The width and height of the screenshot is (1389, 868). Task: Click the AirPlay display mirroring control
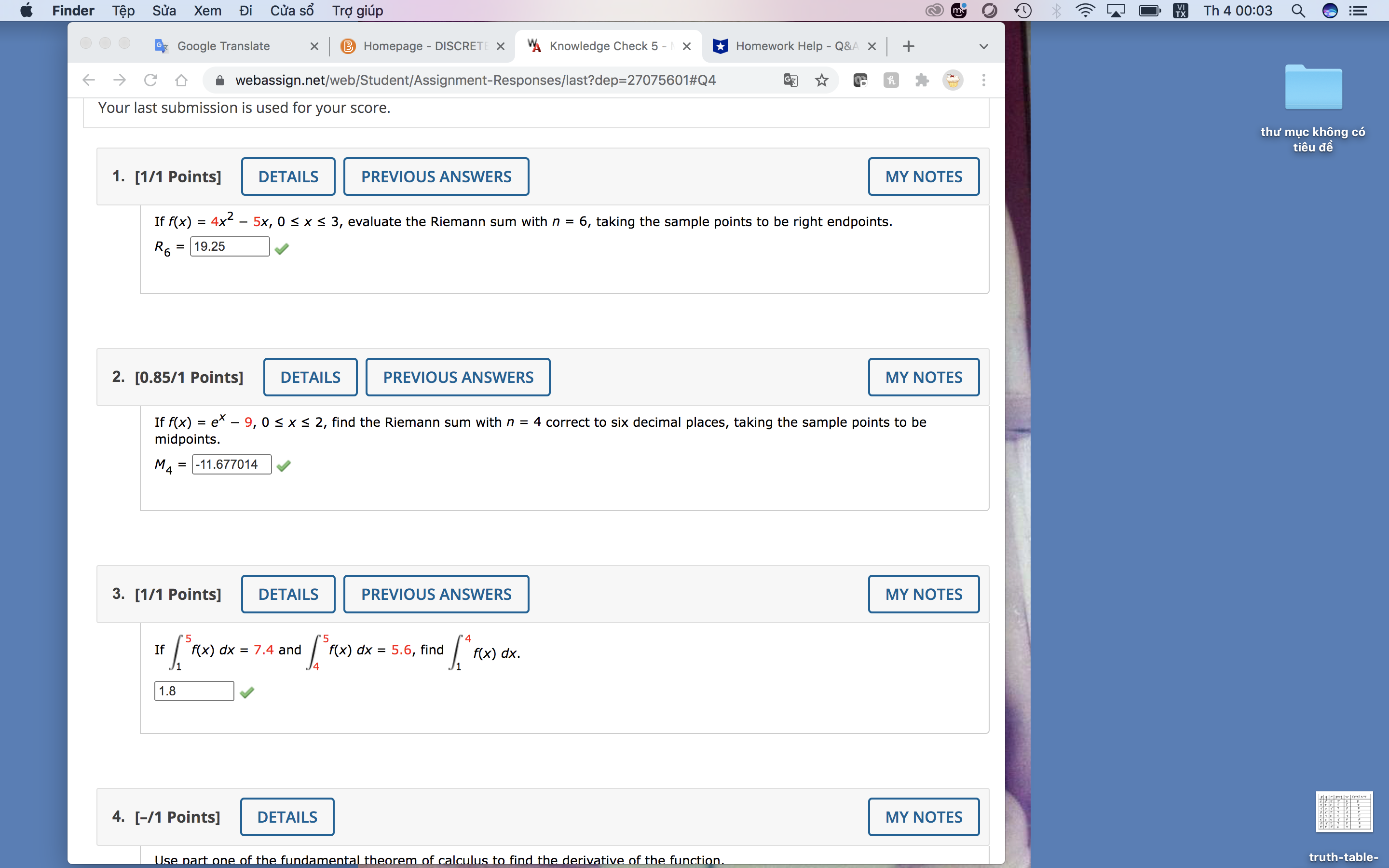click(x=1115, y=10)
